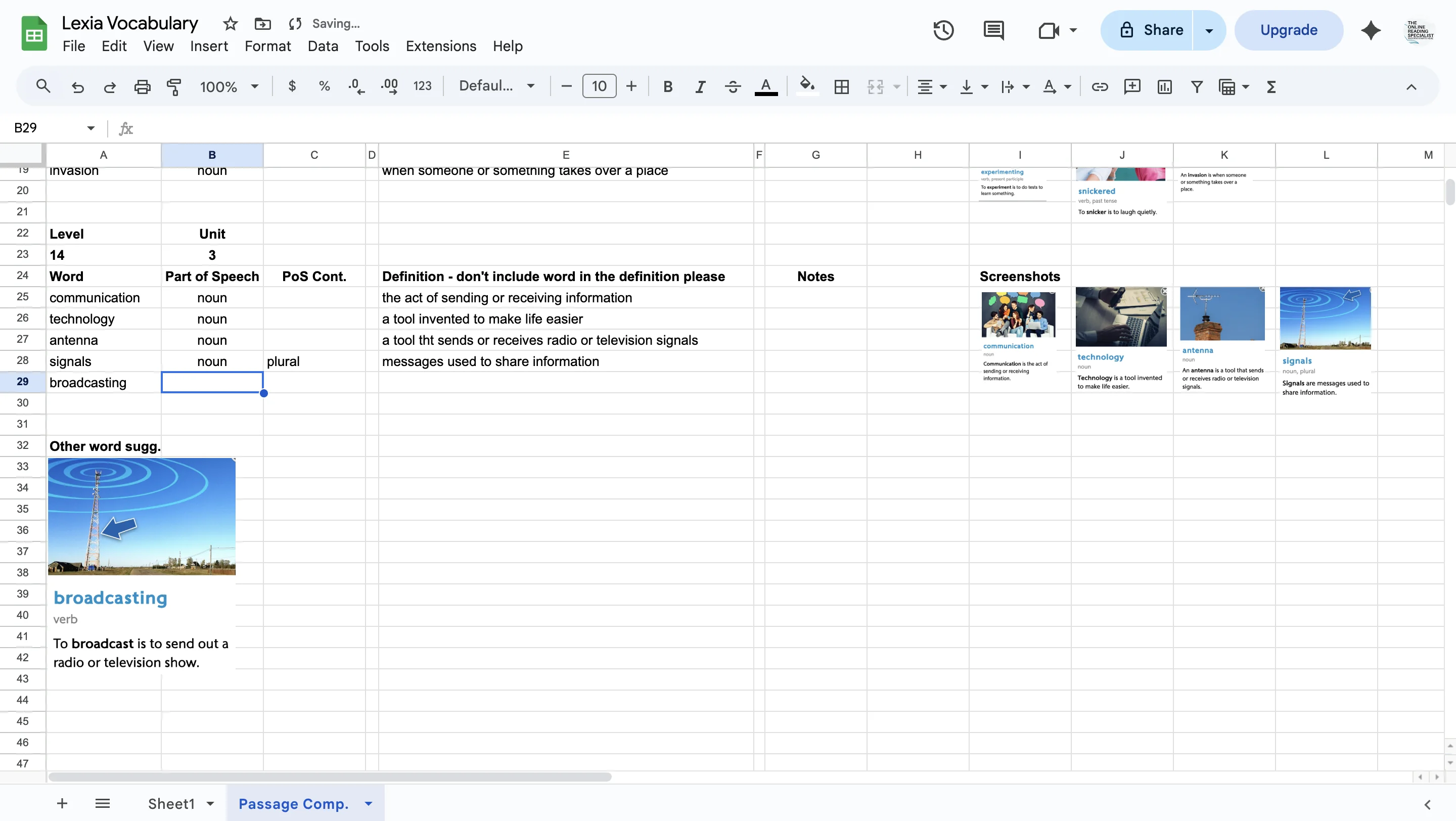Open version history
The image size is (1456, 821).
point(943,30)
